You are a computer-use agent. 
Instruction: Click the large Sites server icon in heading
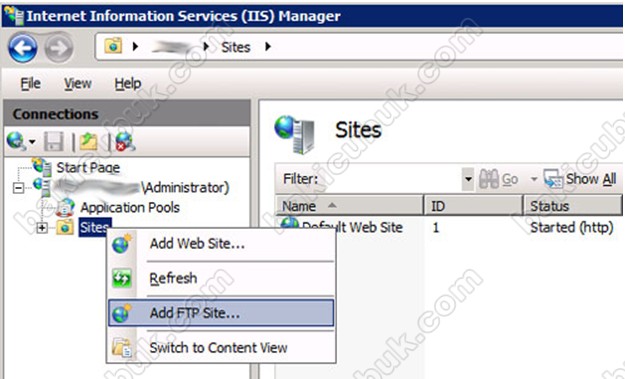tap(295, 134)
